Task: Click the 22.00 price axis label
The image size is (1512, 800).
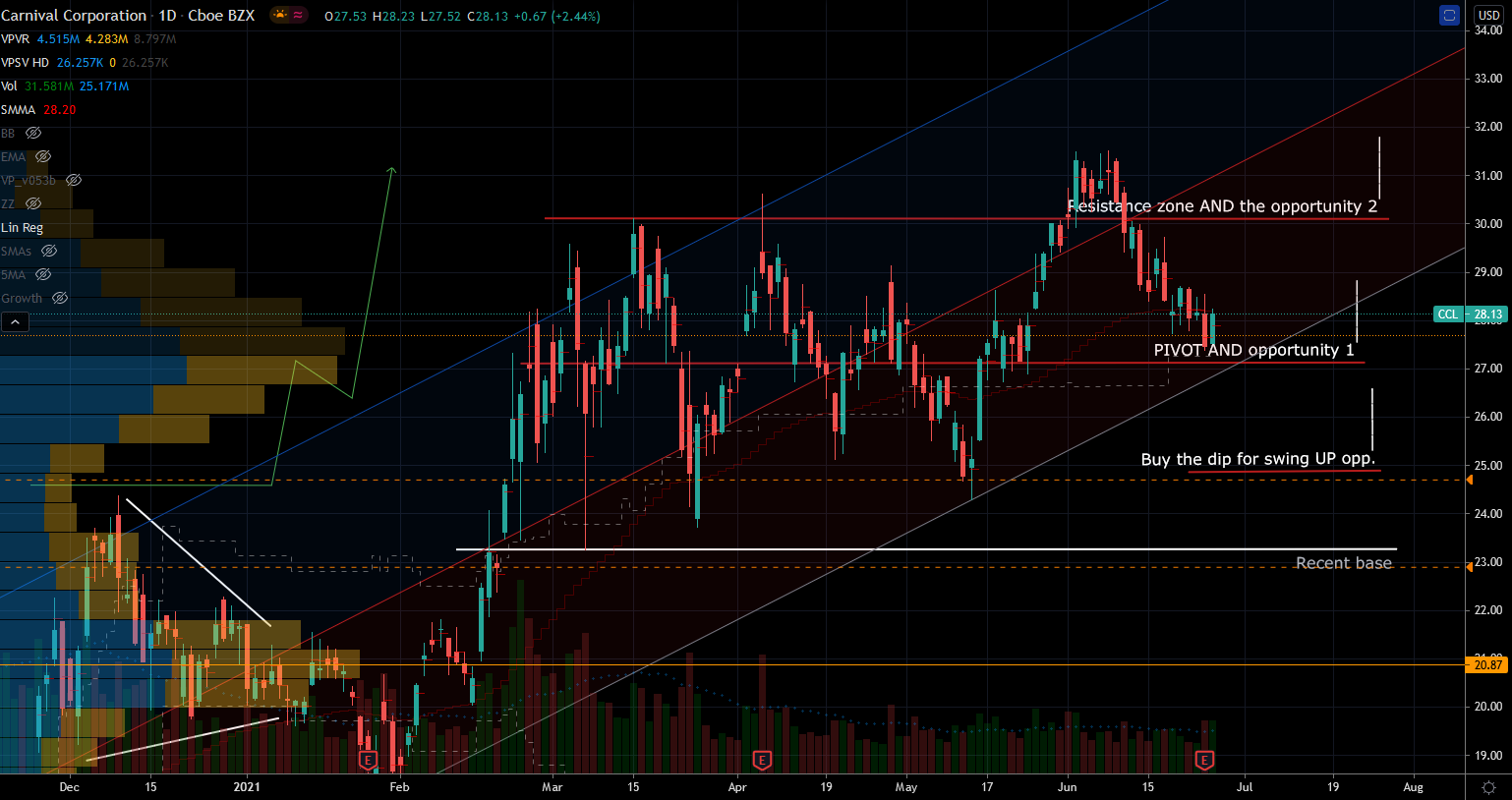Action: tap(1487, 610)
